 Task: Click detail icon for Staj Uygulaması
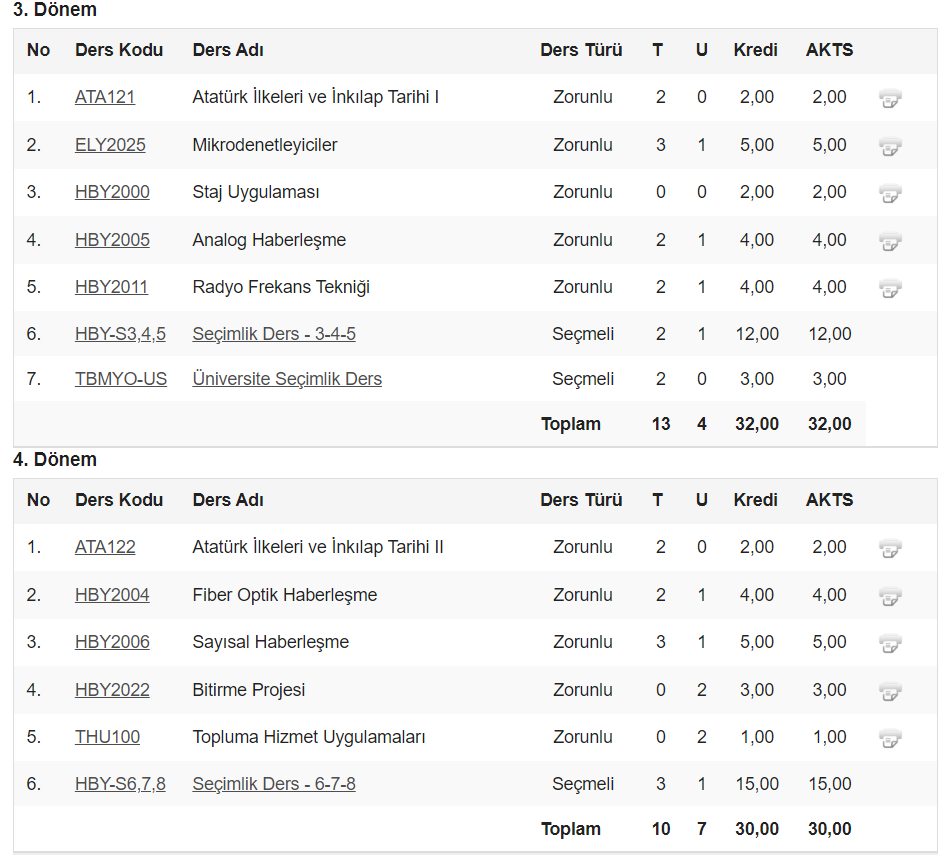coord(890,193)
